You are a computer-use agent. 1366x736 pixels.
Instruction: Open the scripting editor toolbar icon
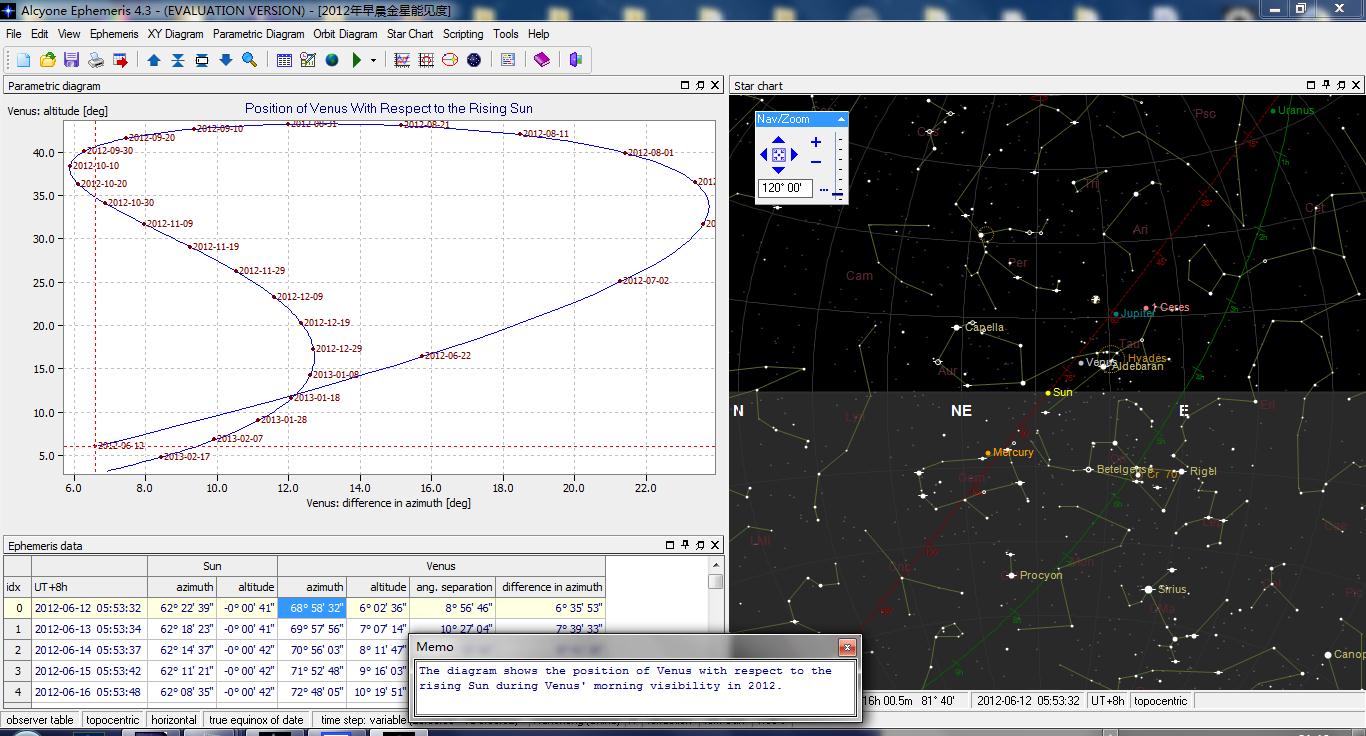[x=508, y=60]
